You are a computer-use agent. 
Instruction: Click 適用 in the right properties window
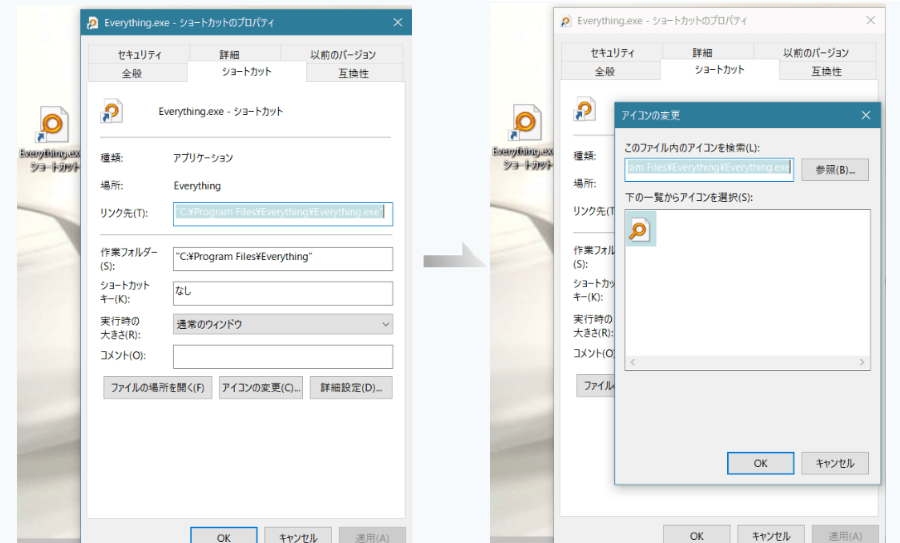coord(845,535)
